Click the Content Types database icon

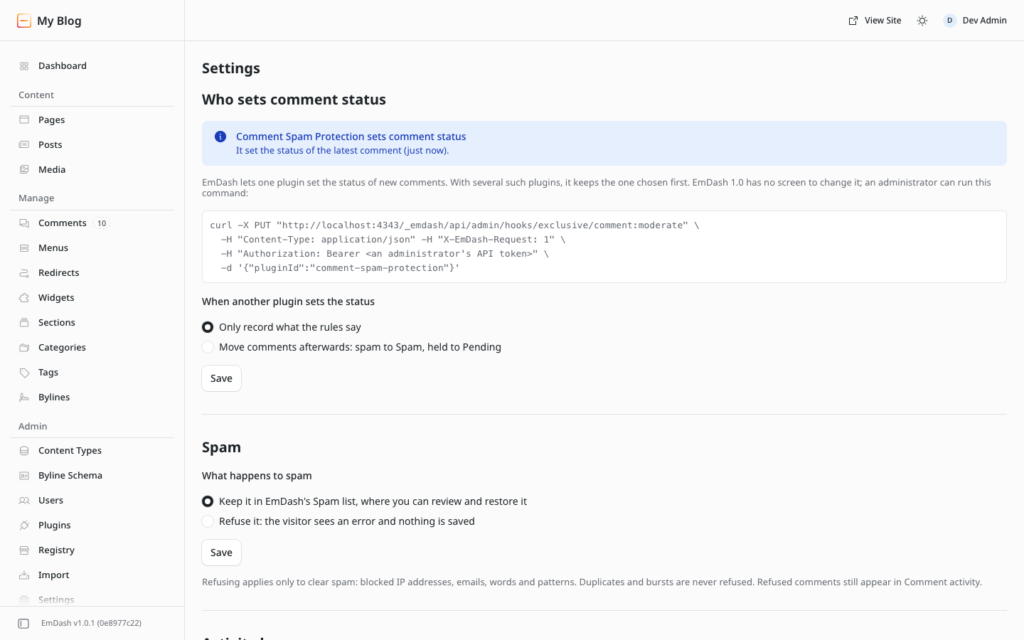click(x=24, y=451)
